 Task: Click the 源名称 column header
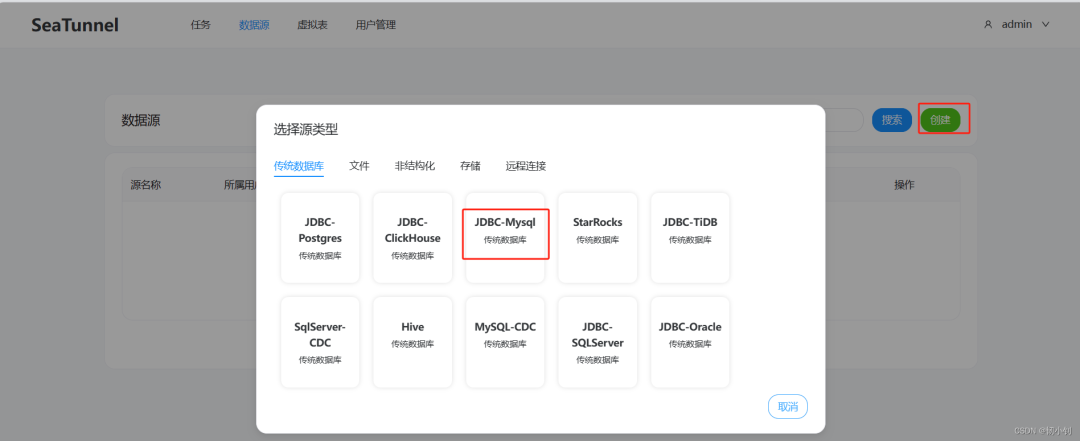(x=146, y=185)
